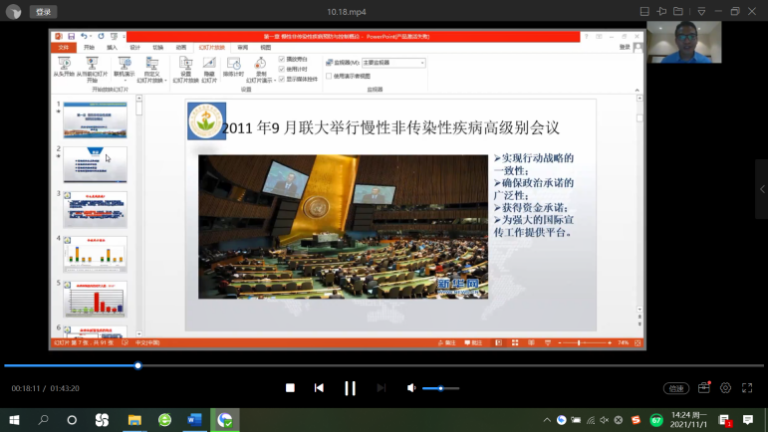Image resolution: width=768 pixels, height=432 pixels.
Task: Enter fullscreen mode in the player
Action: coord(747,388)
